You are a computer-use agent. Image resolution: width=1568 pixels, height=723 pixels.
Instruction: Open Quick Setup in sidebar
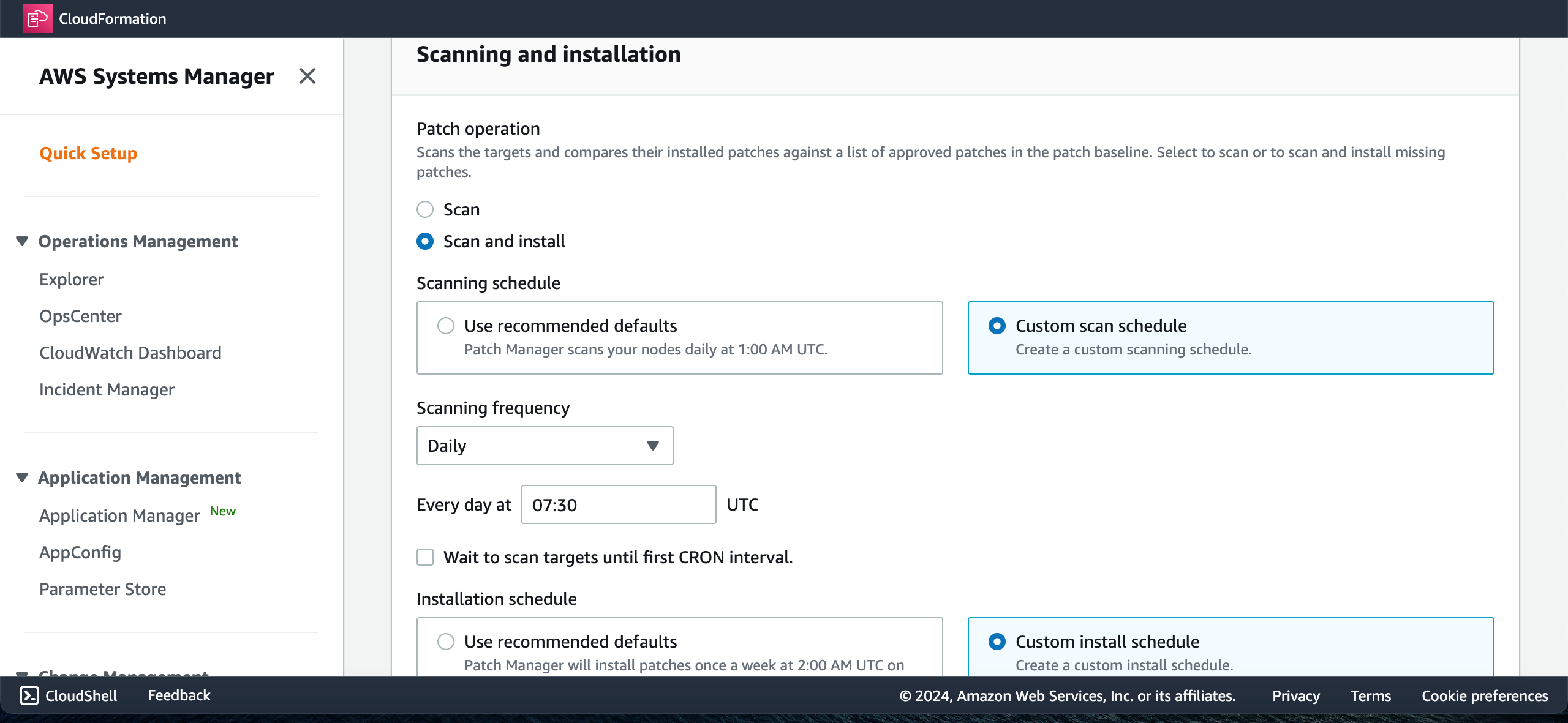(88, 153)
